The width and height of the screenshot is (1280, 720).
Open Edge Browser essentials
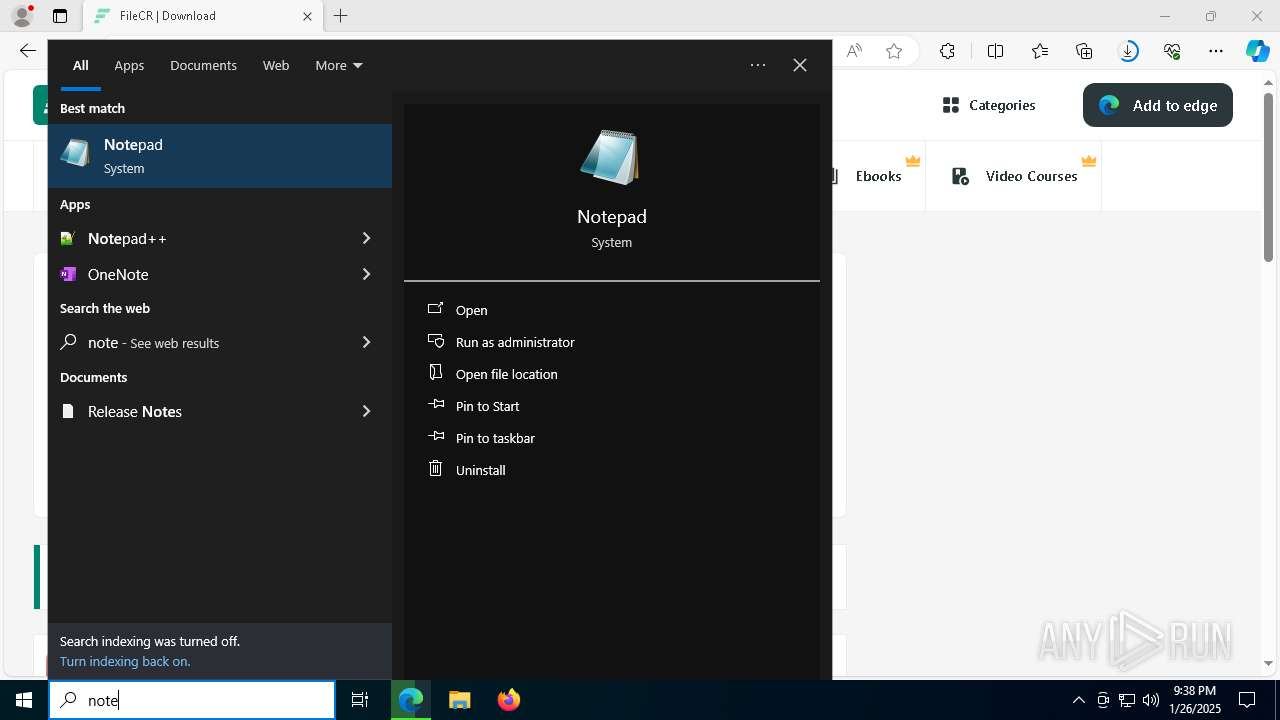[x=1172, y=51]
